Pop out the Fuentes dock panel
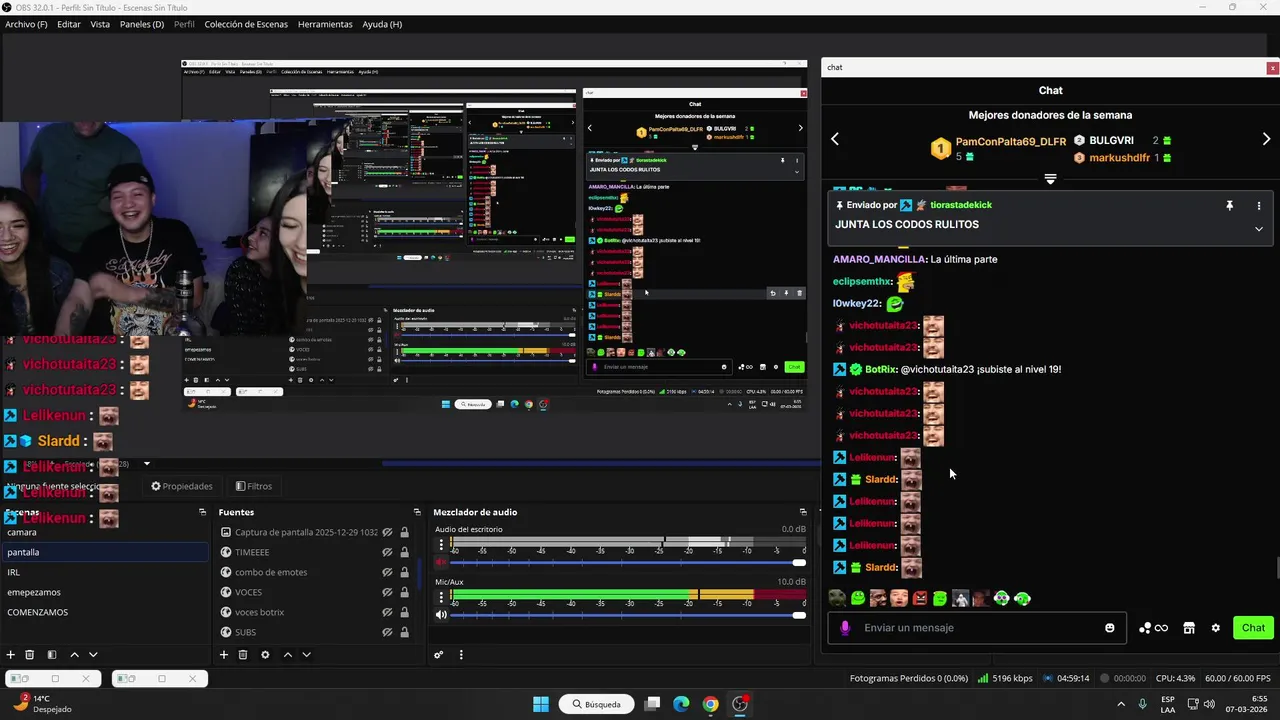Image resolution: width=1280 pixels, height=720 pixels. coord(417,512)
